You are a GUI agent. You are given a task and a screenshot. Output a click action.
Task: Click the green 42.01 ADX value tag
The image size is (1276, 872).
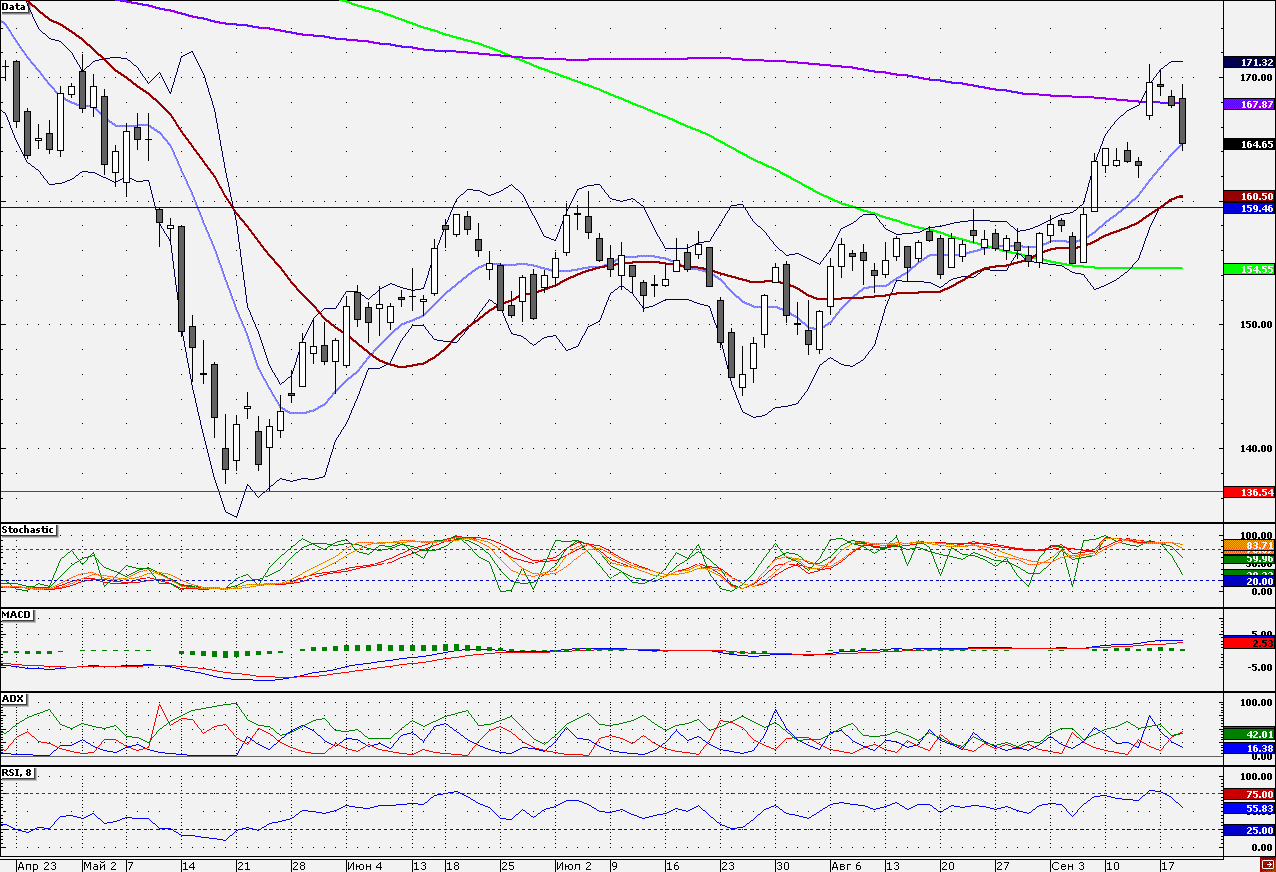pos(1249,735)
